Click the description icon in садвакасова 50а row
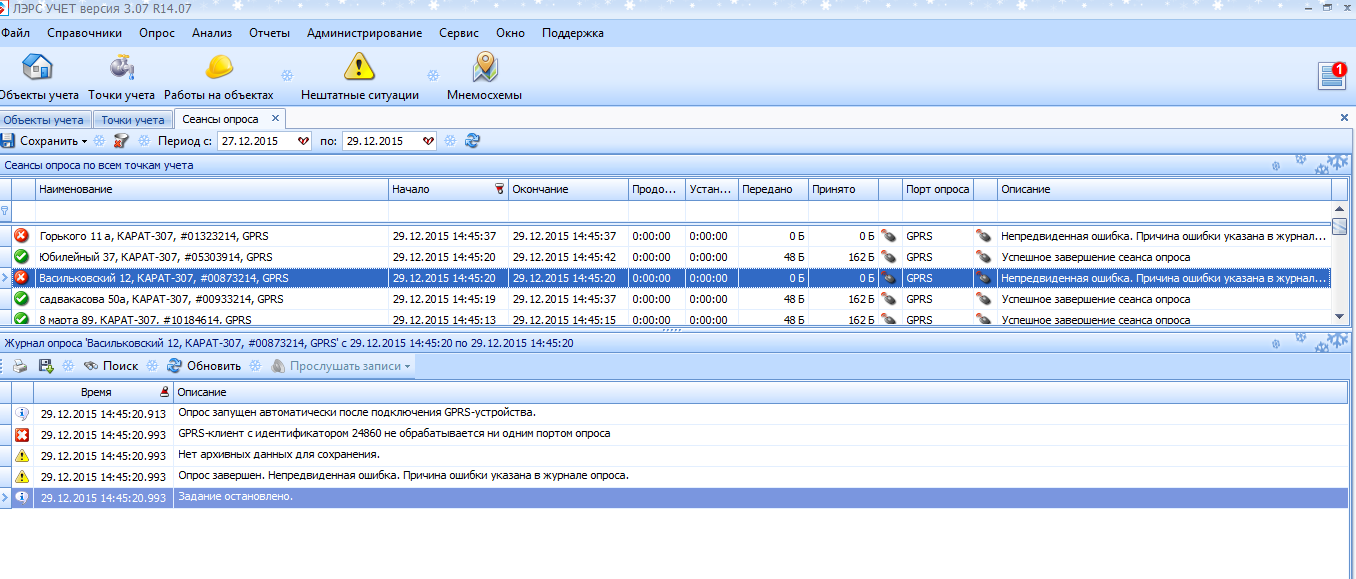 [985, 299]
